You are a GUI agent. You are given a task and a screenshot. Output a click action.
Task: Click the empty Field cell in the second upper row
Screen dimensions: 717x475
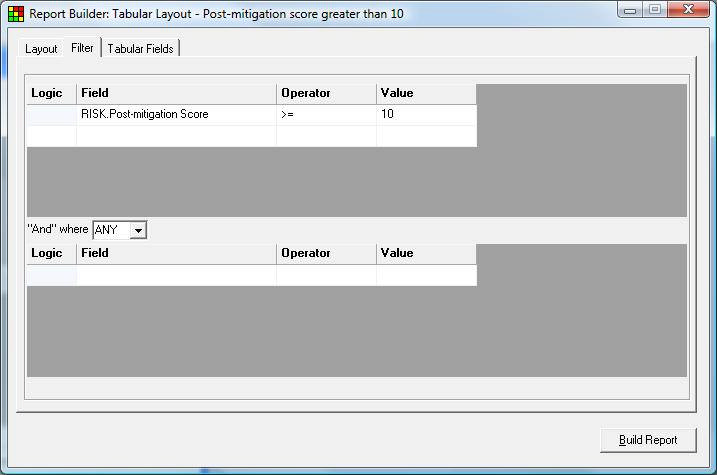tap(177, 136)
